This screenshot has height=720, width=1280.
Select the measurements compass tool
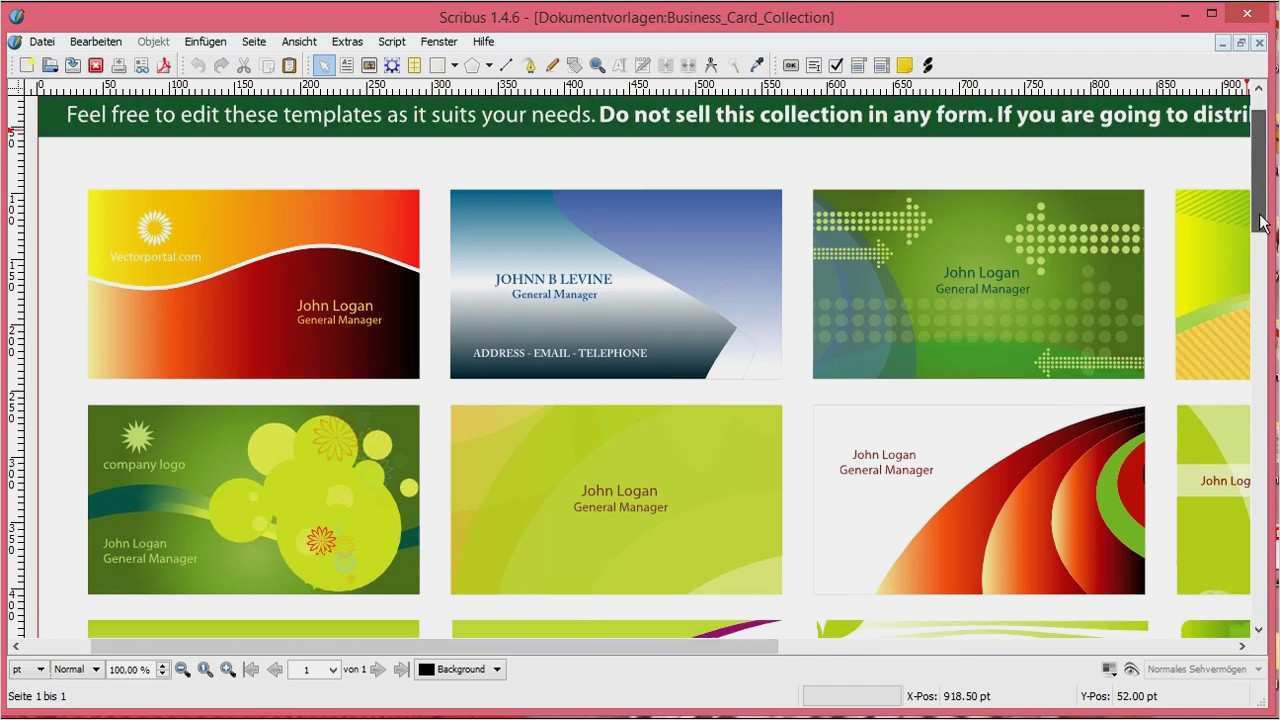click(x=711, y=65)
